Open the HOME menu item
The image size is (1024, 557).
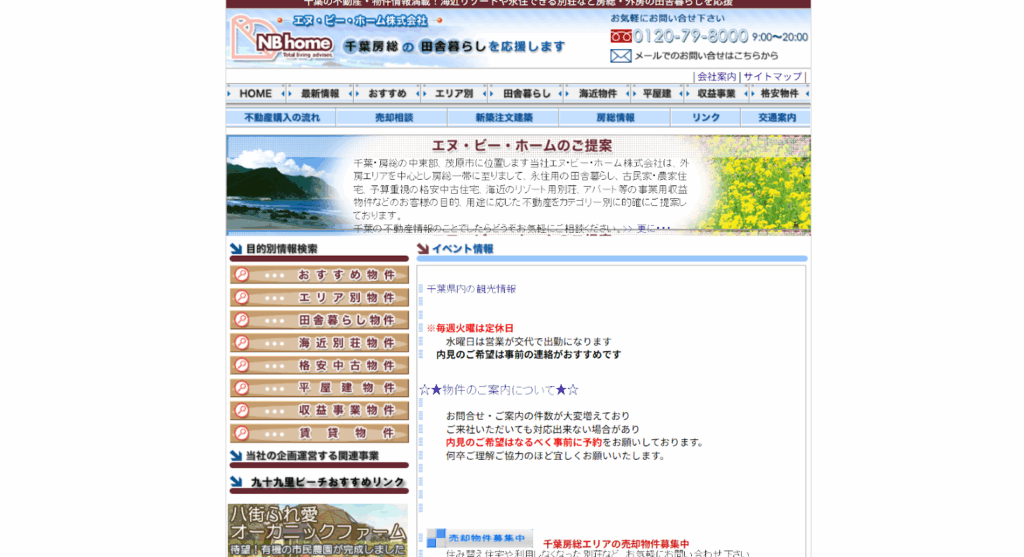click(x=256, y=93)
